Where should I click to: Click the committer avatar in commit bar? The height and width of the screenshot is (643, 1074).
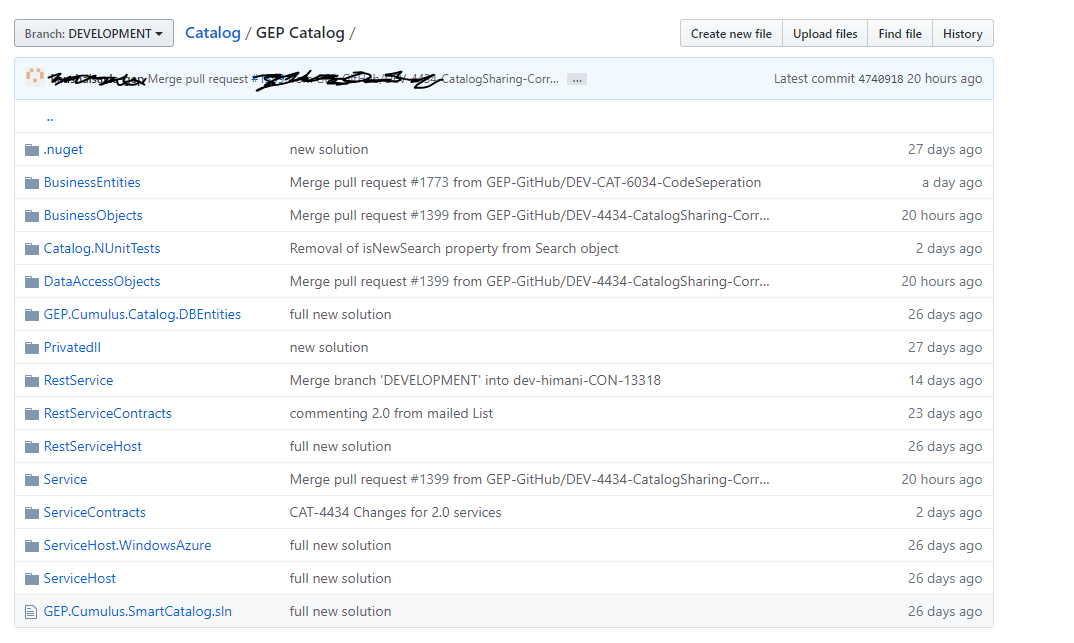point(34,77)
